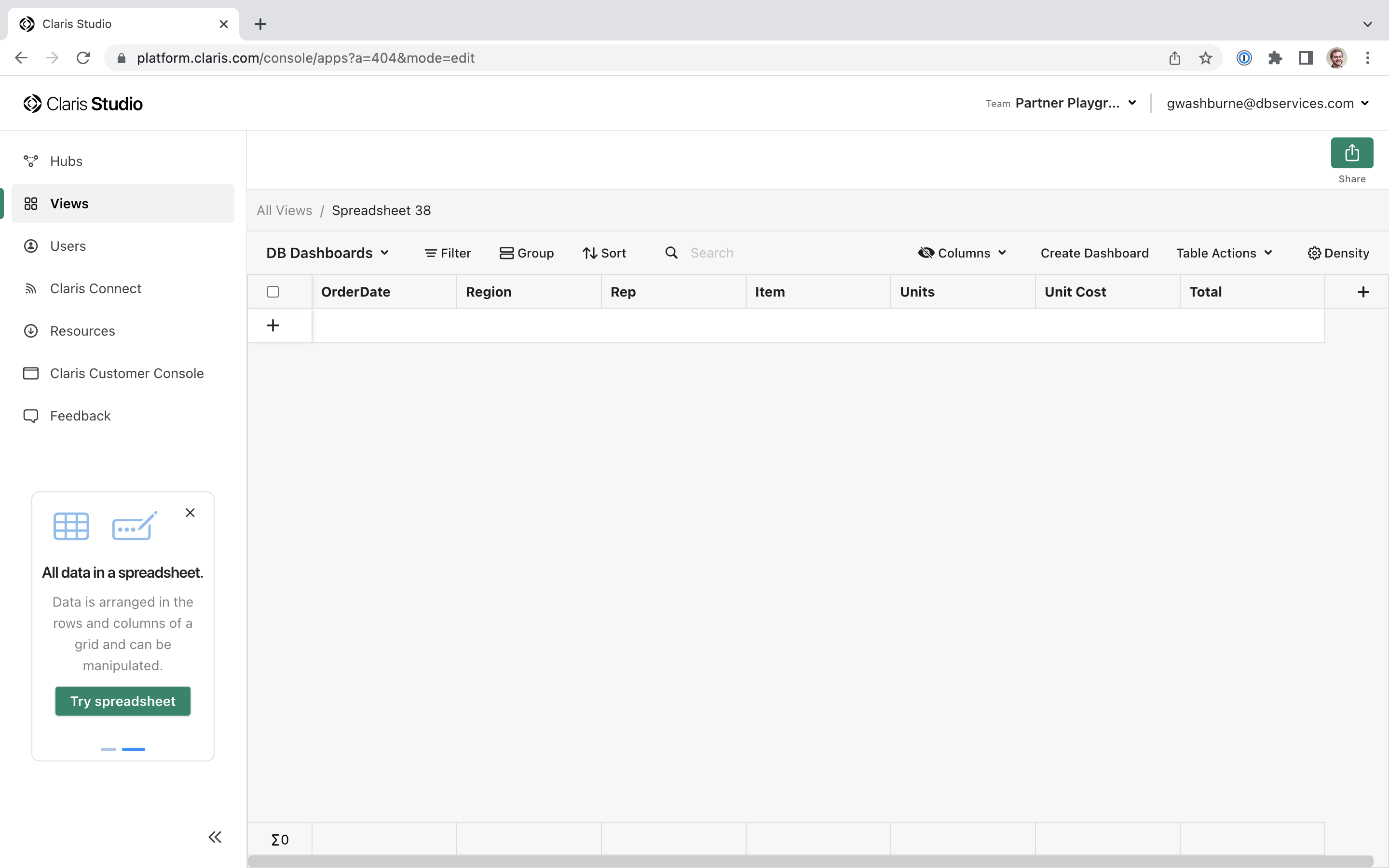Click the Try spreadsheet button

[123, 700]
